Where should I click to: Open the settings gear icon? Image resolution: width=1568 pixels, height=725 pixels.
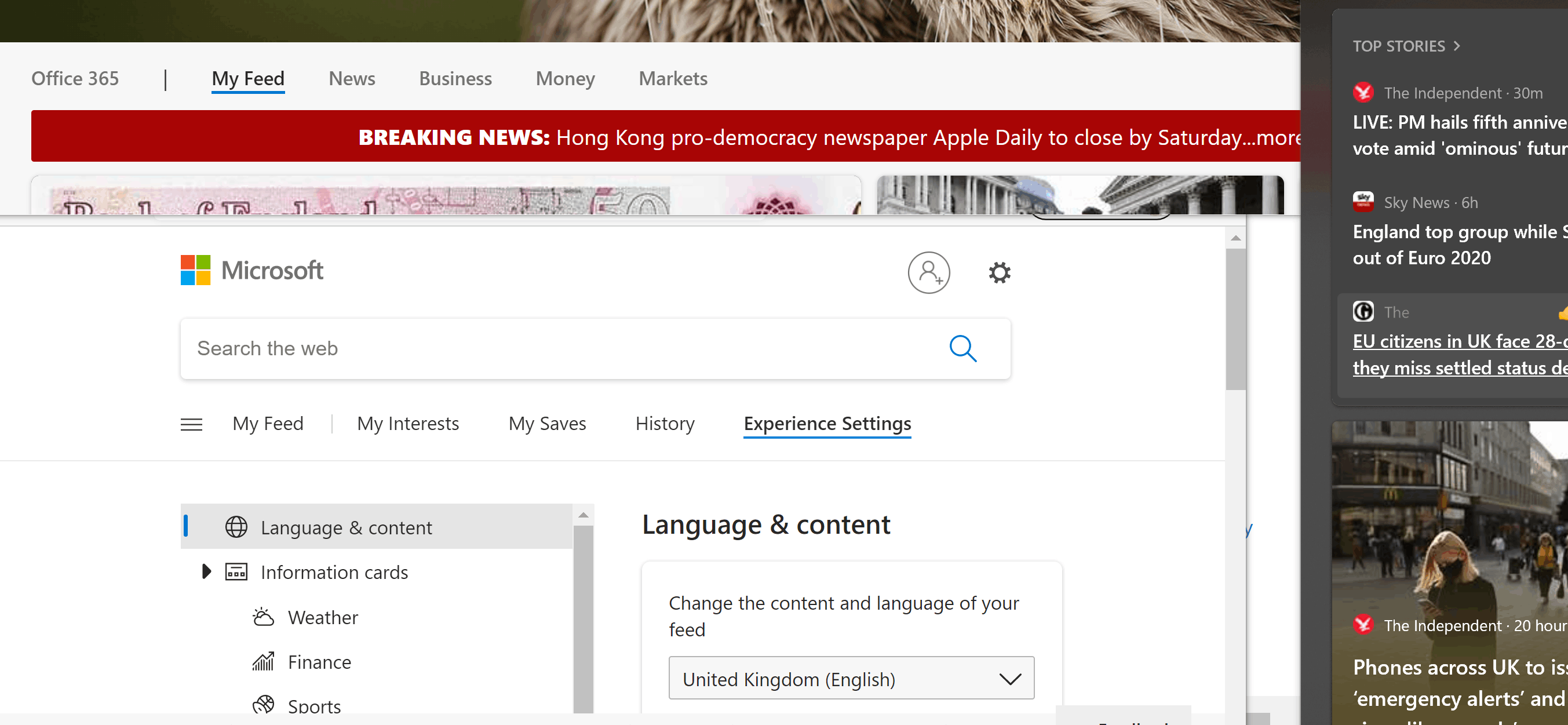click(x=999, y=272)
